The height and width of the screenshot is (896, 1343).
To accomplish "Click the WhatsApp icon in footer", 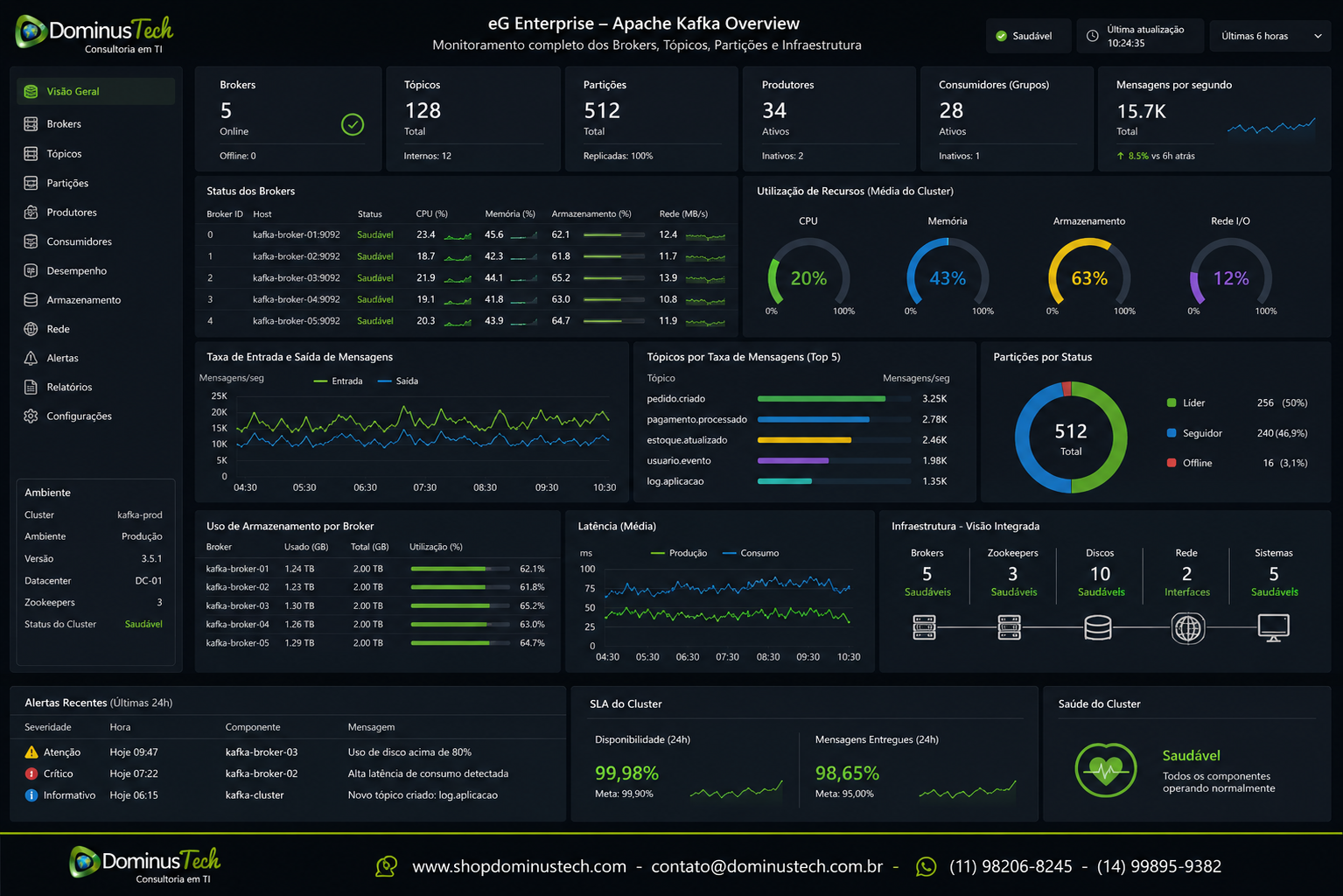I will [x=926, y=866].
